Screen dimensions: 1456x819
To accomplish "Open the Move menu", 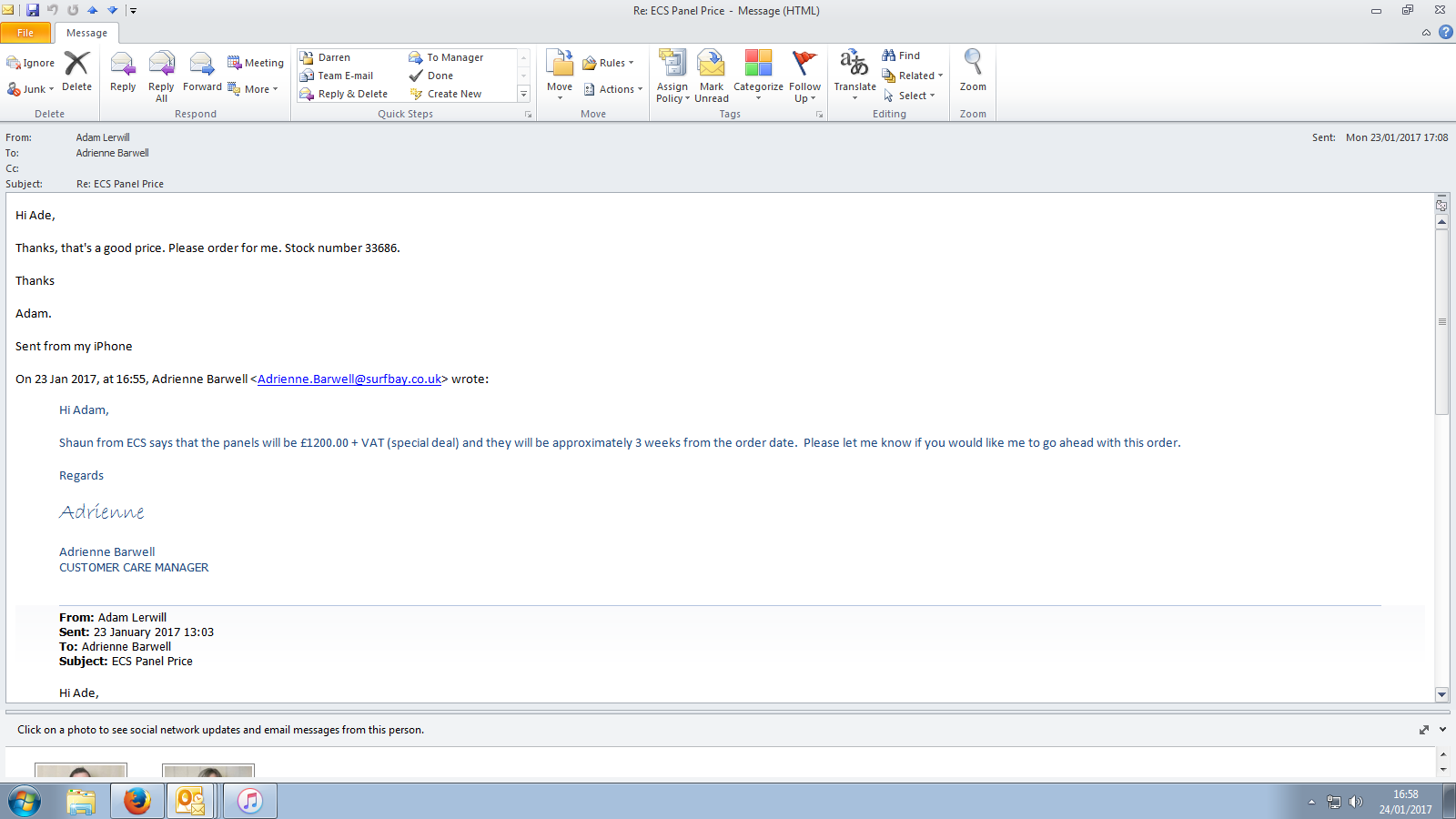I will click(x=560, y=75).
